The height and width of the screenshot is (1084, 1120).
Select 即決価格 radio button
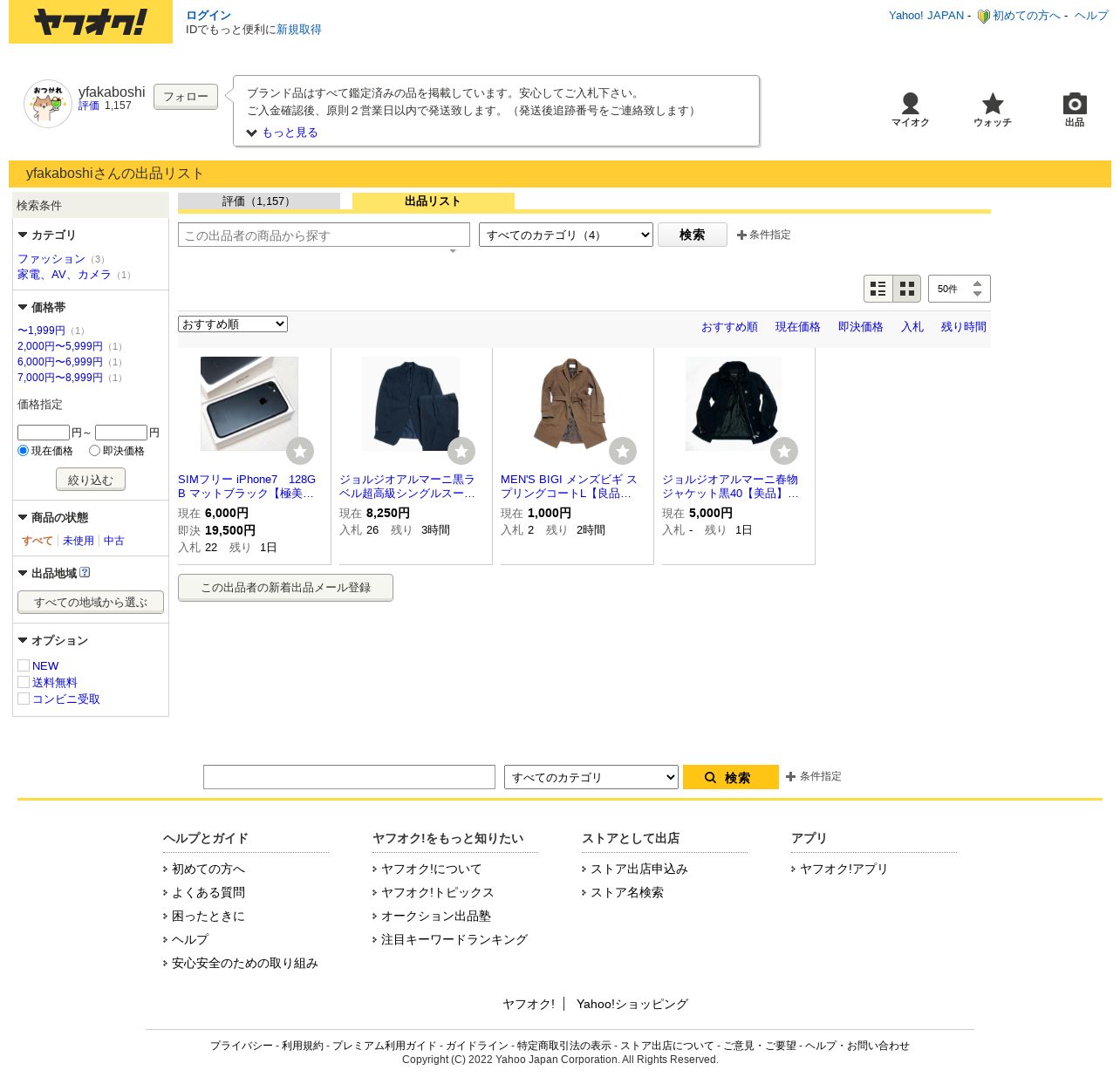pyautogui.click(x=95, y=451)
